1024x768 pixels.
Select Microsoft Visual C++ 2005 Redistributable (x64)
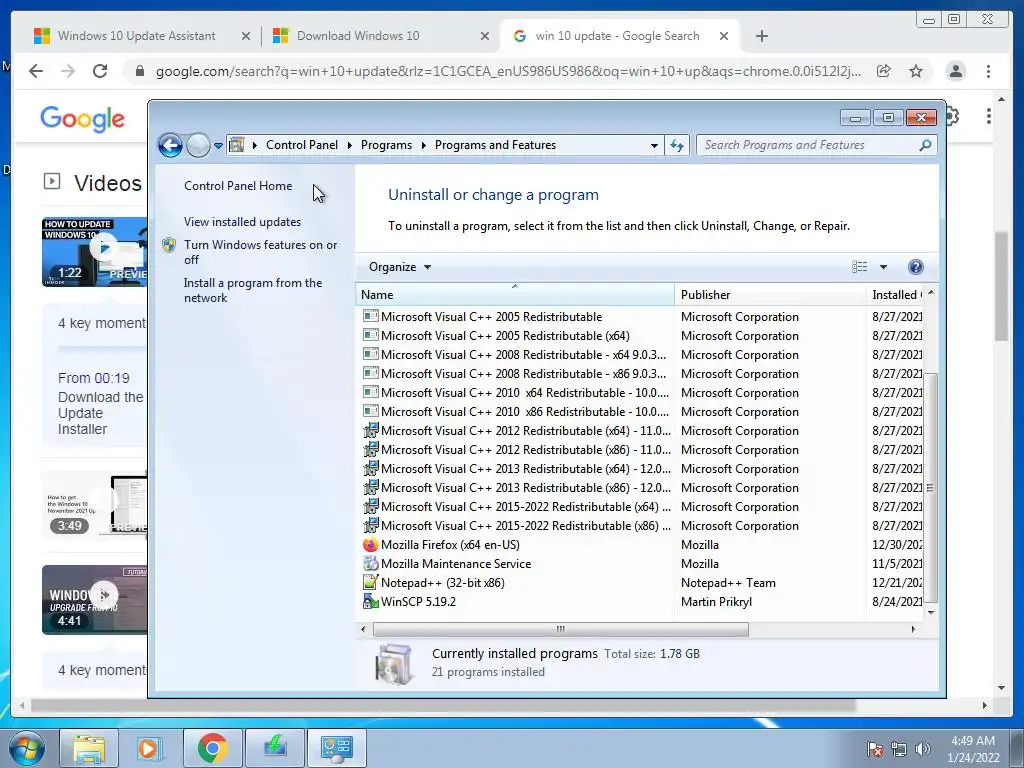[x=505, y=336]
